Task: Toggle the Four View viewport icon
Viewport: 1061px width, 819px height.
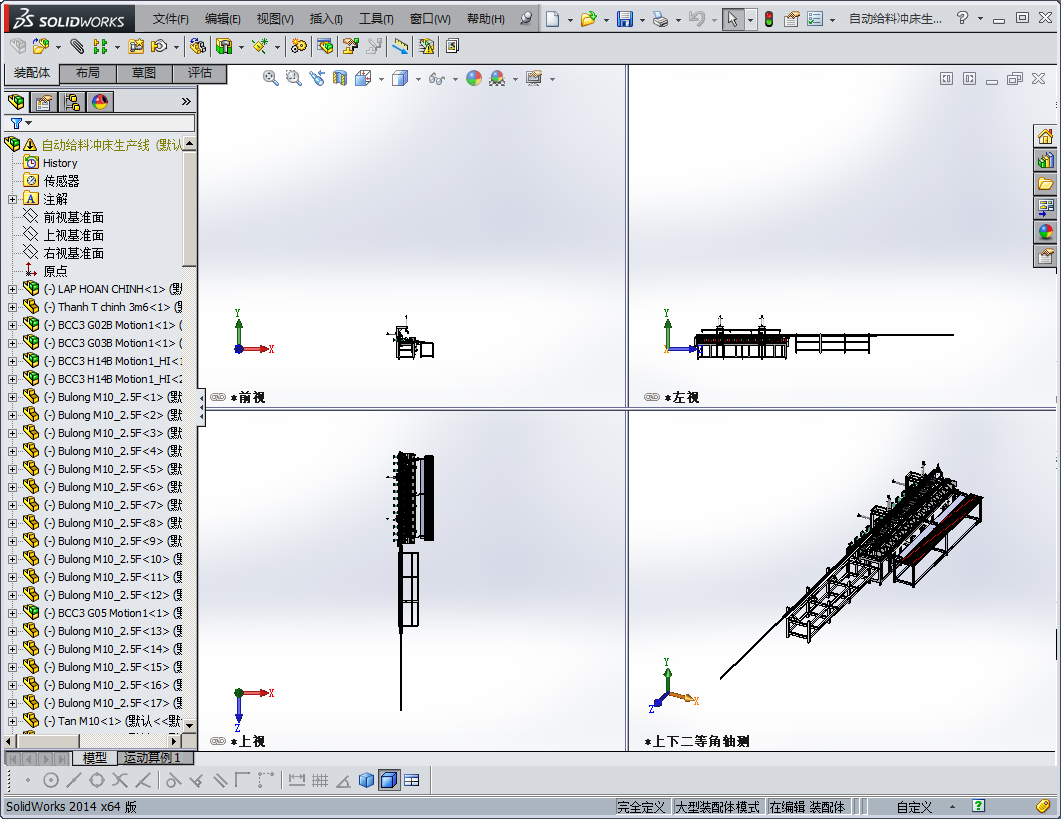Action: (x=411, y=780)
